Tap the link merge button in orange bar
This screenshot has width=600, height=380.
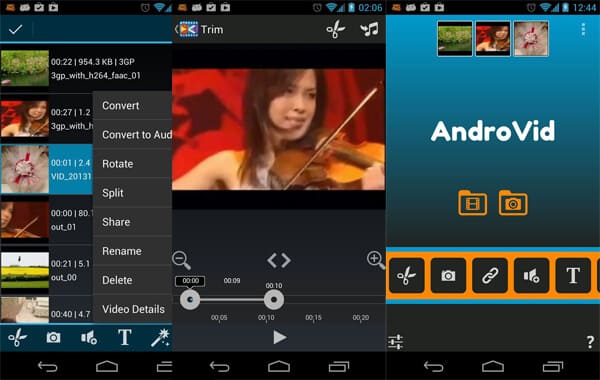490,276
